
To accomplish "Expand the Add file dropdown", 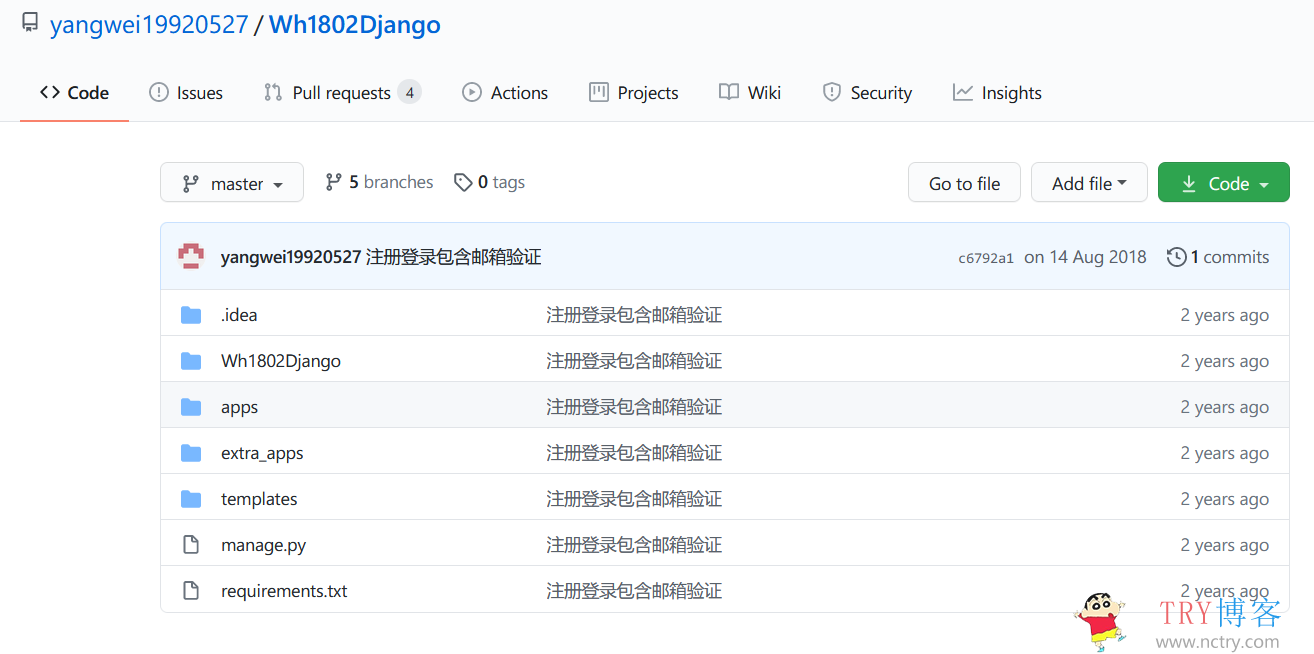I will 1089,183.
